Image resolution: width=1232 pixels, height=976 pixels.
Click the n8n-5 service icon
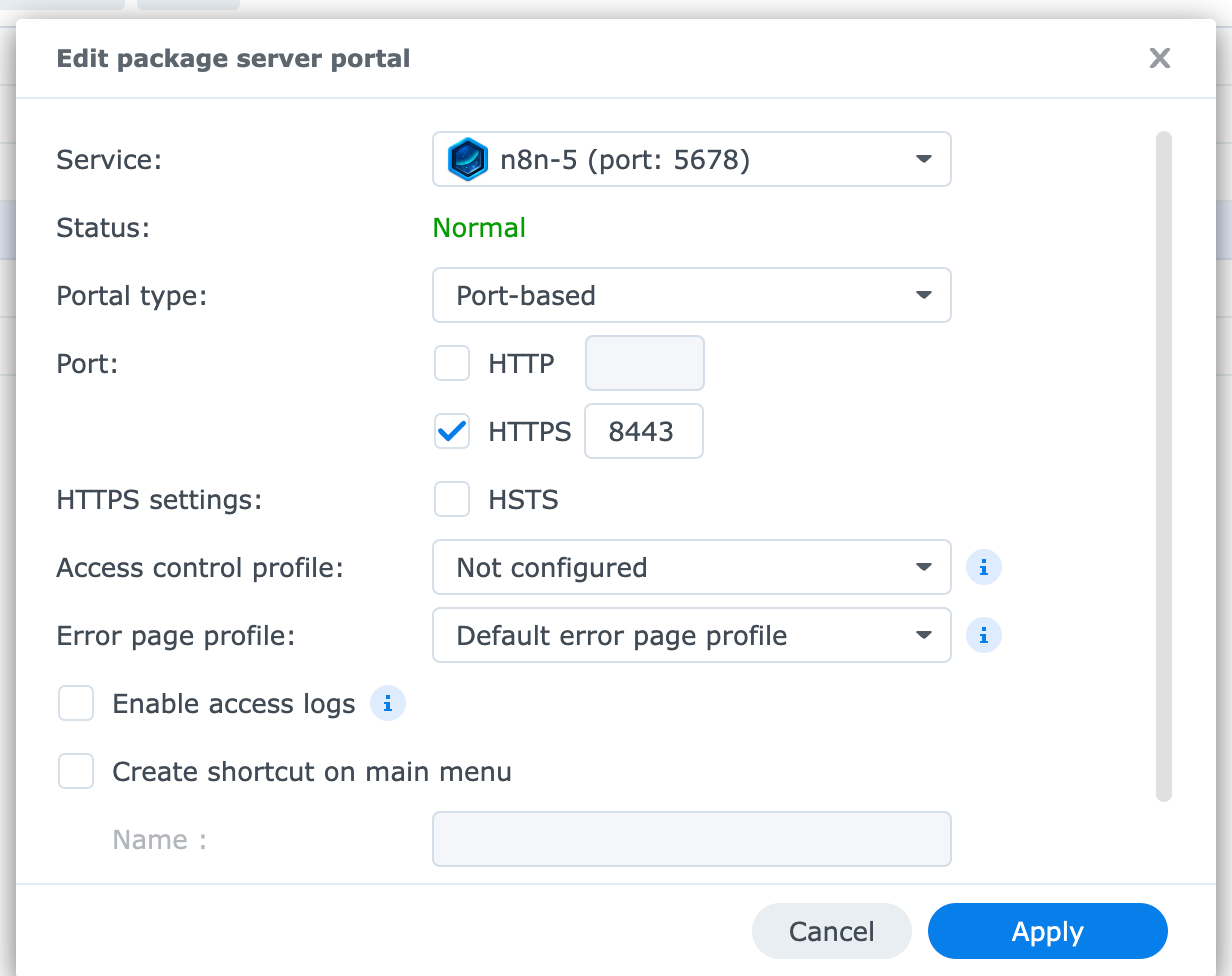tap(467, 160)
